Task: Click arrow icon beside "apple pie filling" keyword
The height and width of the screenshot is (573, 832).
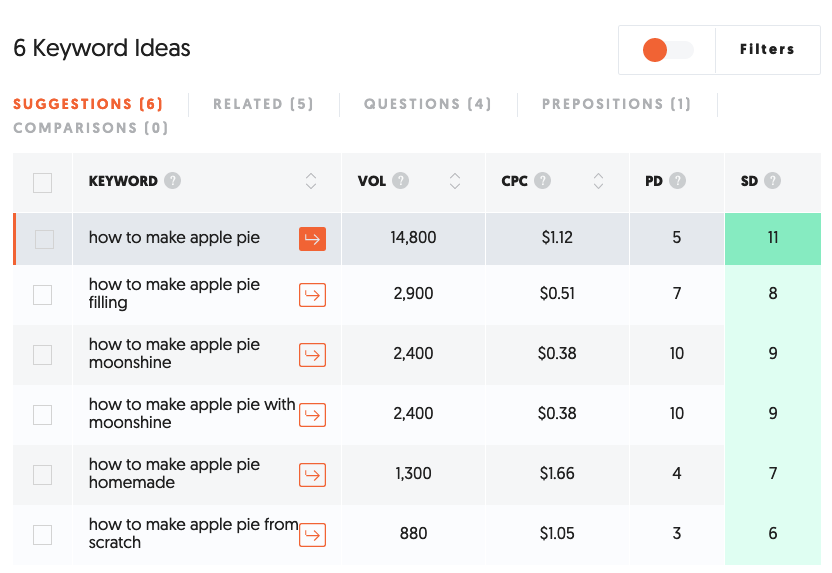Action: tap(312, 295)
